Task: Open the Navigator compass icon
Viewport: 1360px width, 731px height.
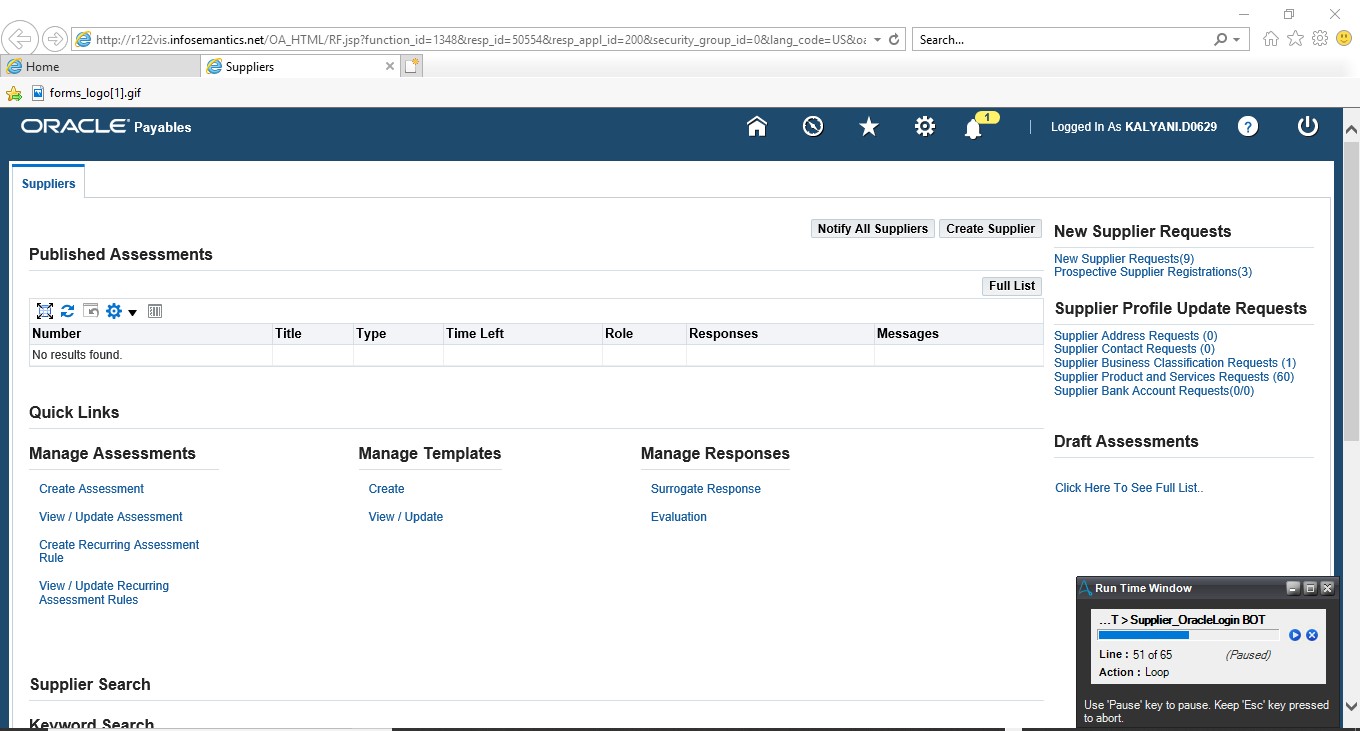Action: tap(813, 127)
